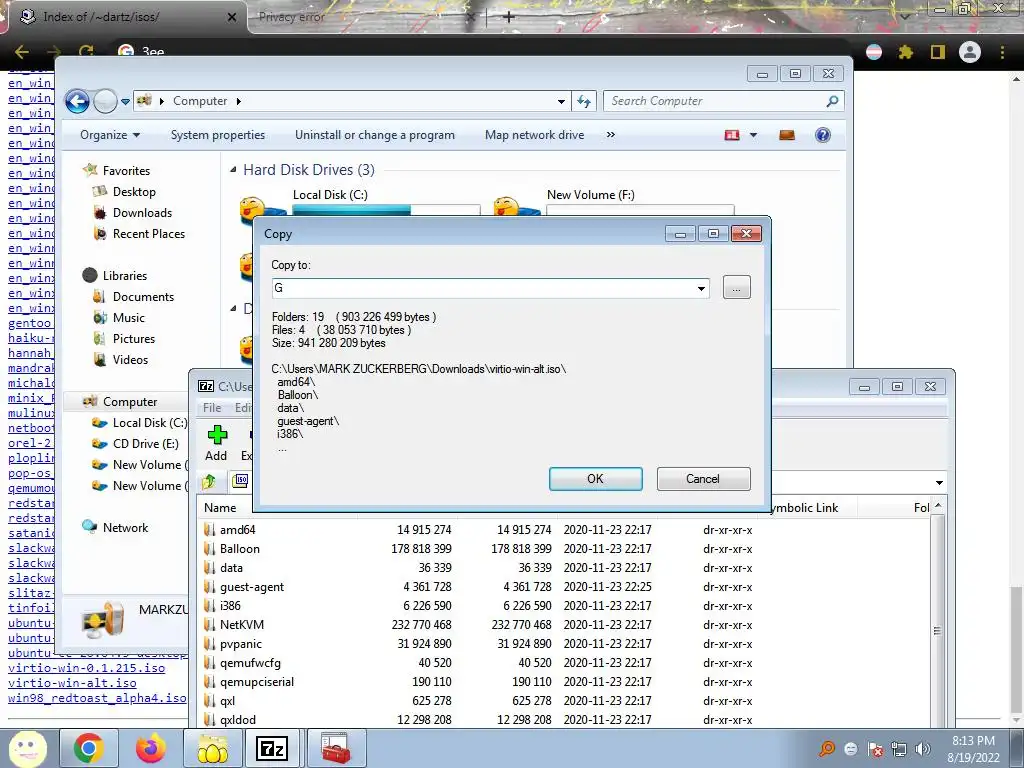
Task: Toggle the Explorer preview pane icon
Action: (787, 135)
